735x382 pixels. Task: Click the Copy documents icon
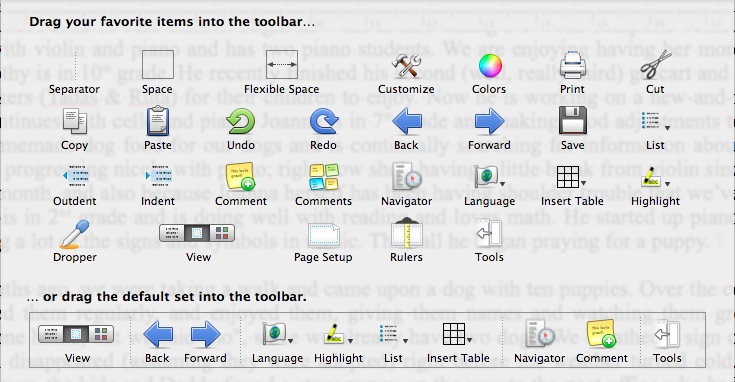click(x=75, y=121)
